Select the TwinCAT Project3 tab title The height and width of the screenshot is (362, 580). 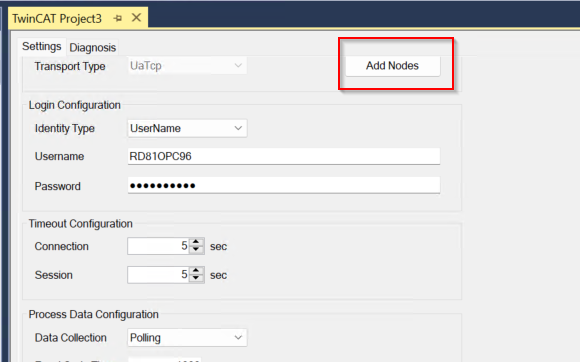click(x=57, y=18)
